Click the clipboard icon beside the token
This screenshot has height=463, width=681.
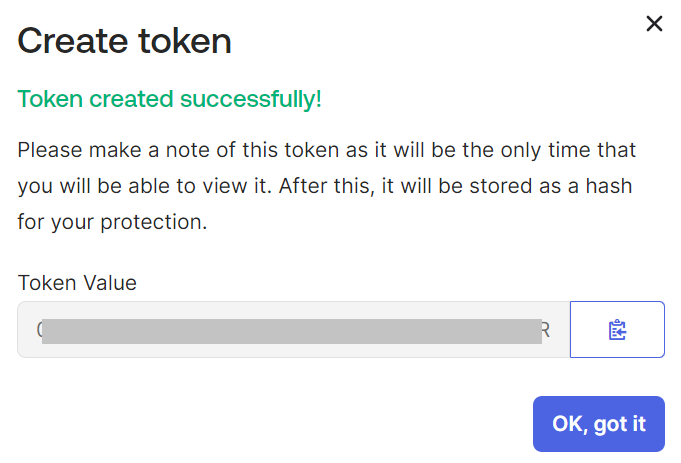coord(617,330)
